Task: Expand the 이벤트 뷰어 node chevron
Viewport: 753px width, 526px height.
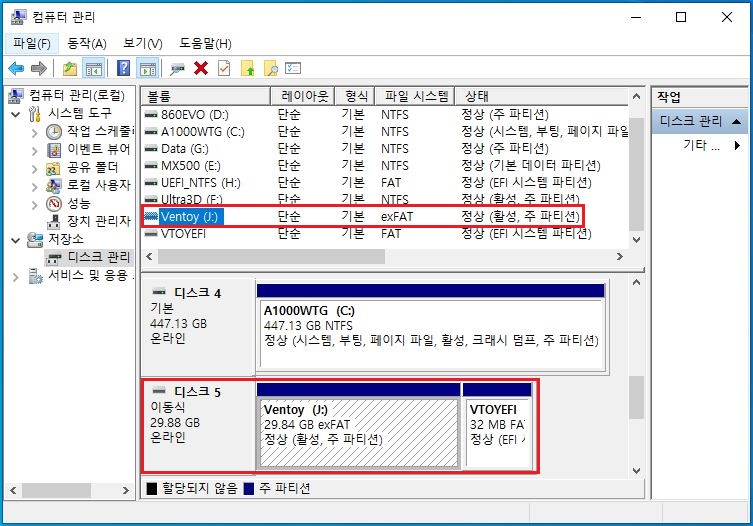Action: pyautogui.click(x=34, y=151)
